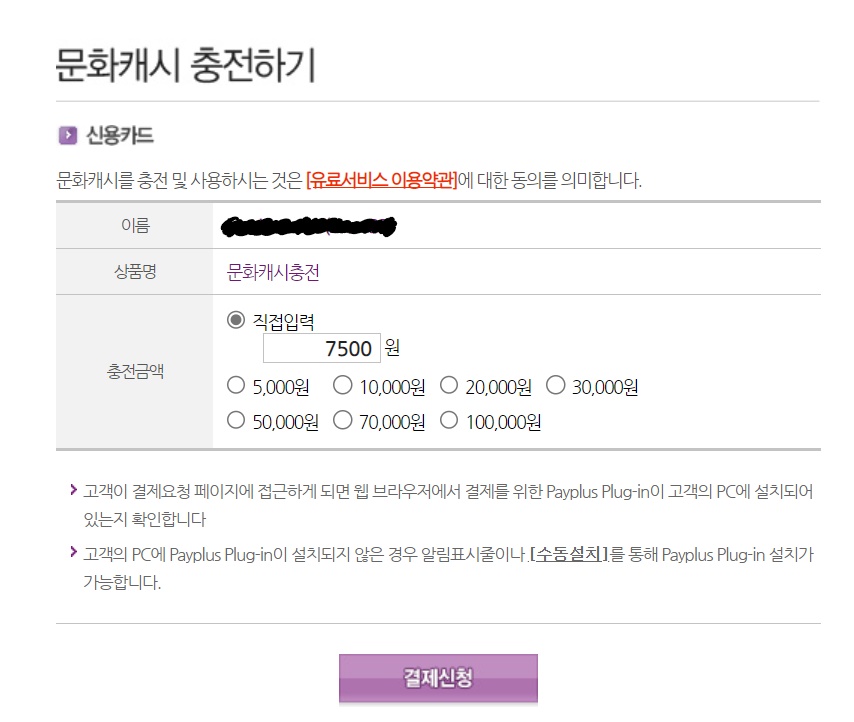Pick the 20,000원 charge amount
Image resolution: width=854 pixels, height=722 pixels.
tap(449, 385)
